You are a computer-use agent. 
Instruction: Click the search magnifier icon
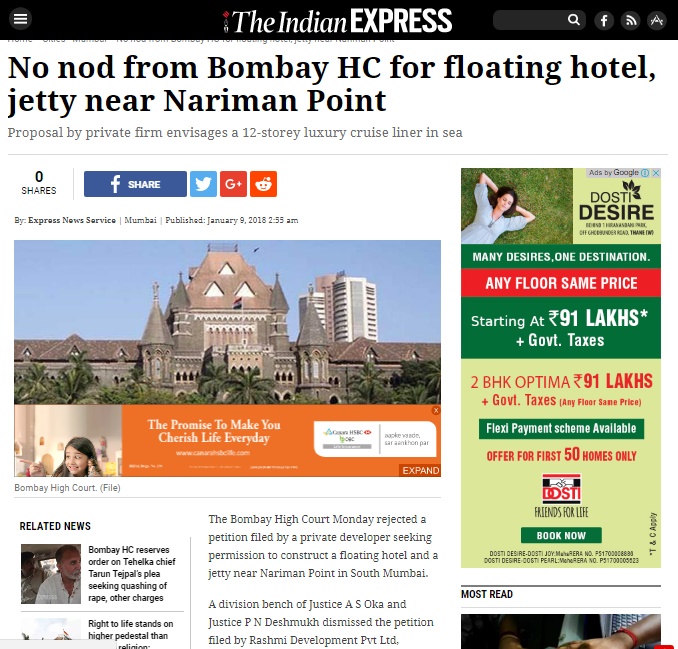pos(573,20)
